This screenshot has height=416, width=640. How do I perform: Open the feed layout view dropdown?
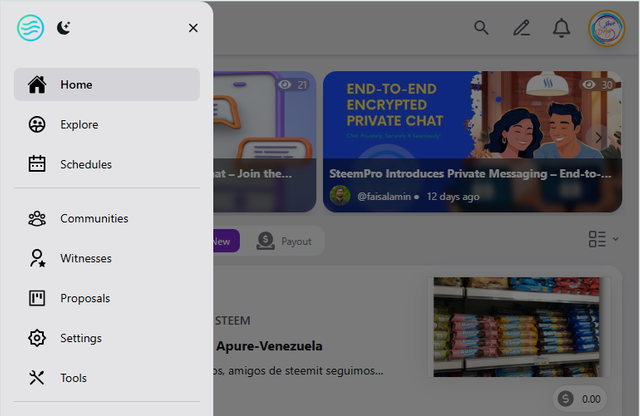(x=603, y=239)
